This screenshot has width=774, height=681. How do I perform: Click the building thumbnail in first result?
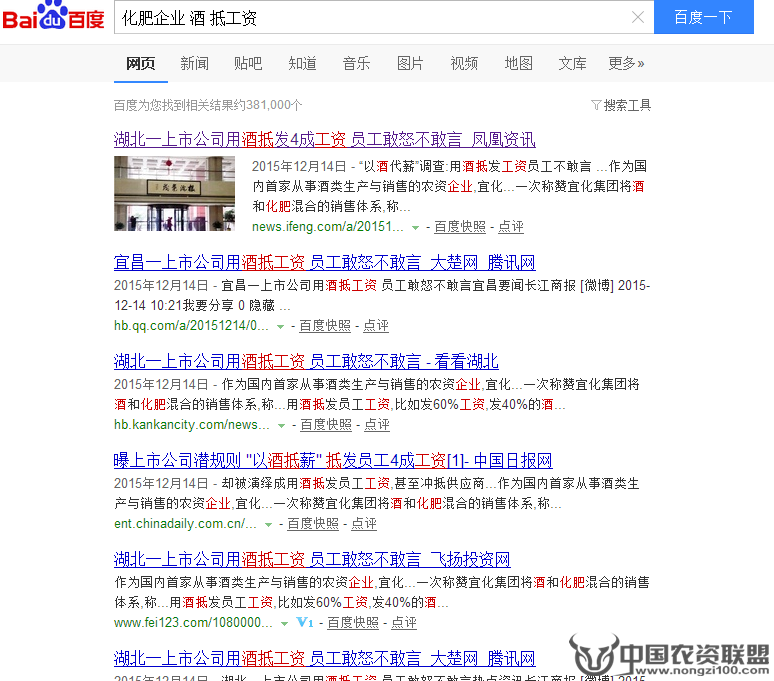point(174,193)
